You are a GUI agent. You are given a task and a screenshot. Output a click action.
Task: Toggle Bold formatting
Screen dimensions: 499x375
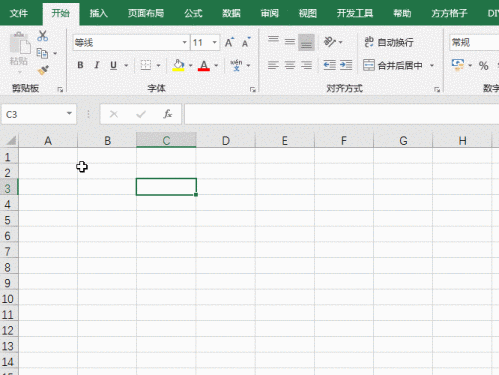pos(80,65)
